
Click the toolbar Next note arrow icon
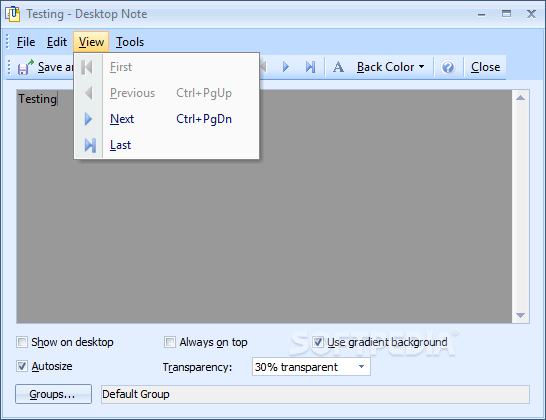pos(286,67)
